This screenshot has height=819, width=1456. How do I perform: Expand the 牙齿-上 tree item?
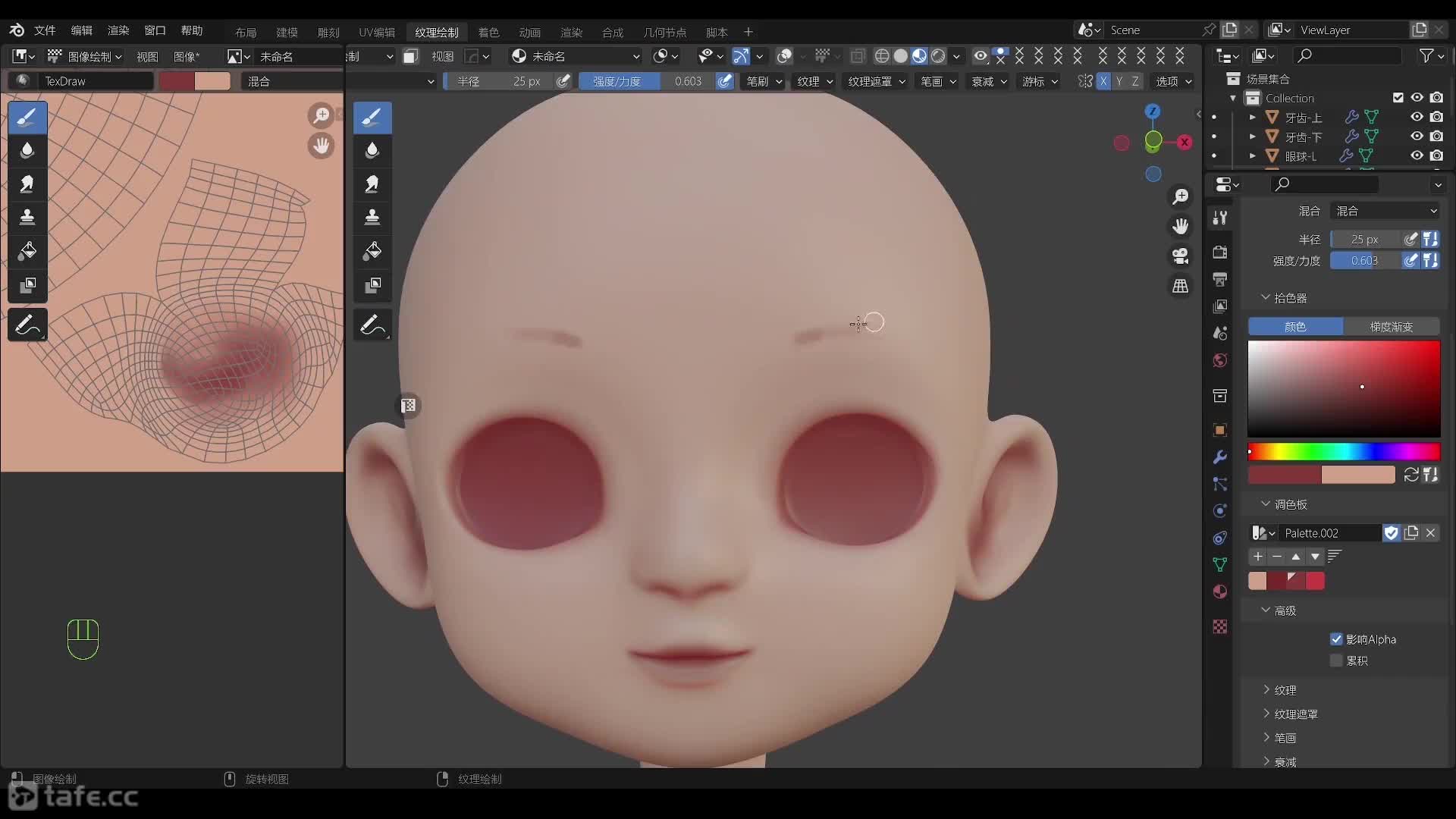click(x=1252, y=118)
